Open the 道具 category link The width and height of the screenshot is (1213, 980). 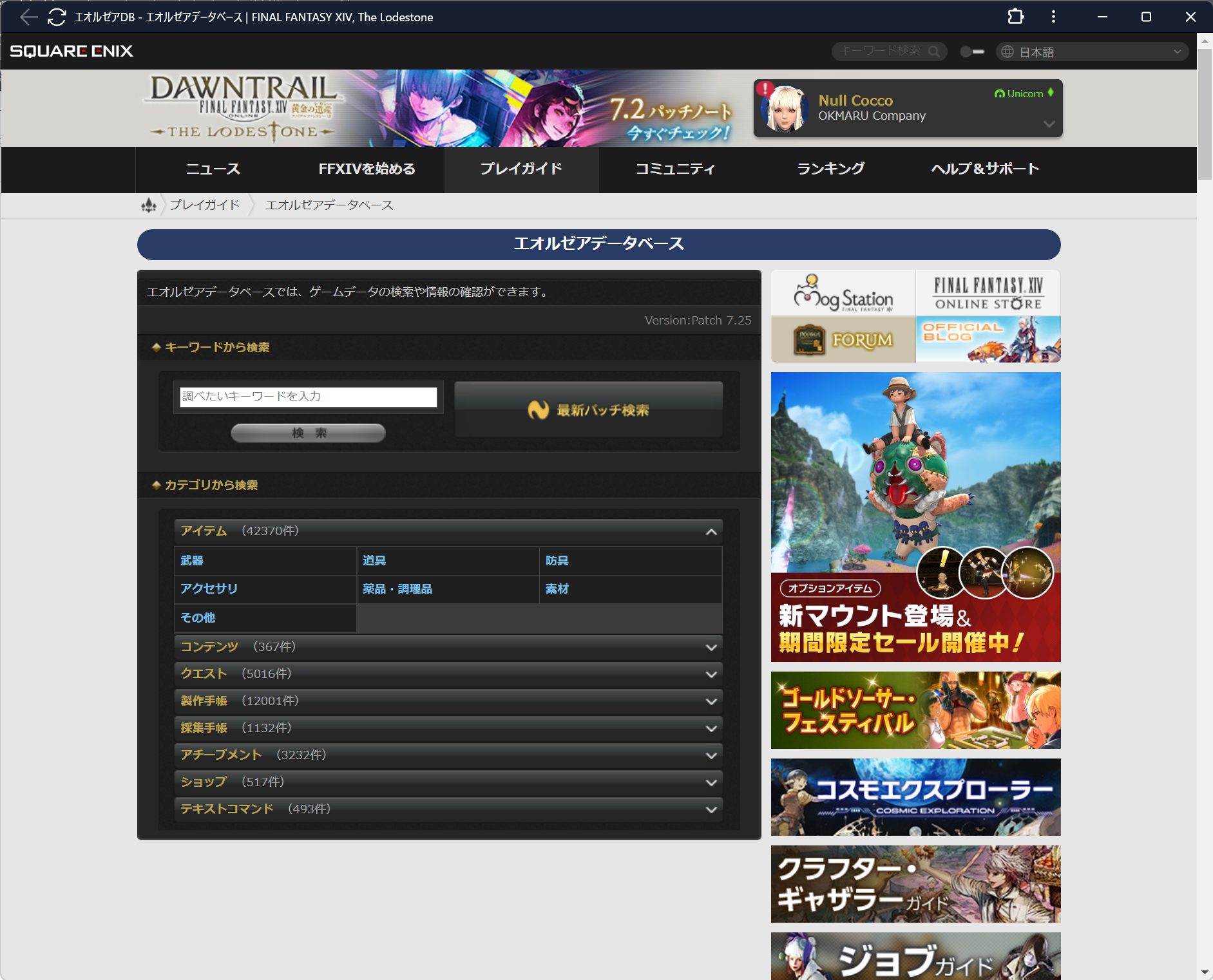[374, 561]
